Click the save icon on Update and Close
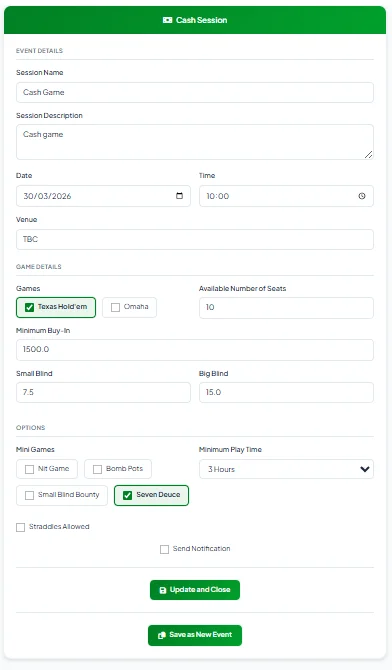This screenshot has height=670, width=392. [x=163, y=590]
